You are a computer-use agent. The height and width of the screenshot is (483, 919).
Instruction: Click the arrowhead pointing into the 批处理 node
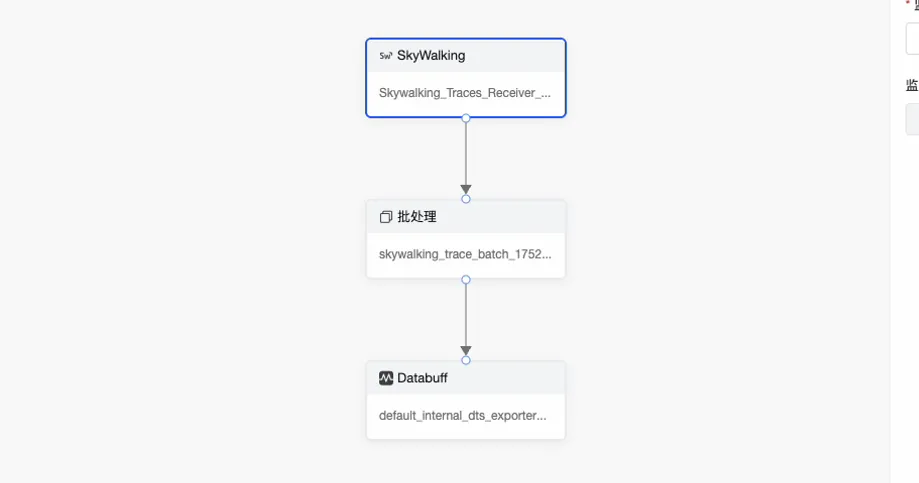(466, 189)
